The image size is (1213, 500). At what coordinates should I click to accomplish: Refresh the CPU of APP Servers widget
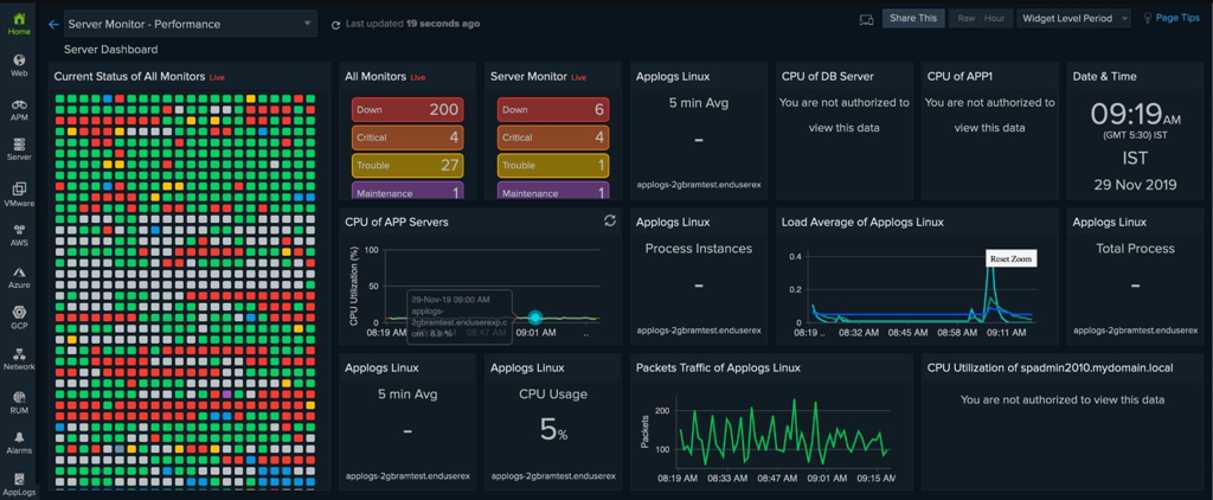pyautogui.click(x=609, y=221)
